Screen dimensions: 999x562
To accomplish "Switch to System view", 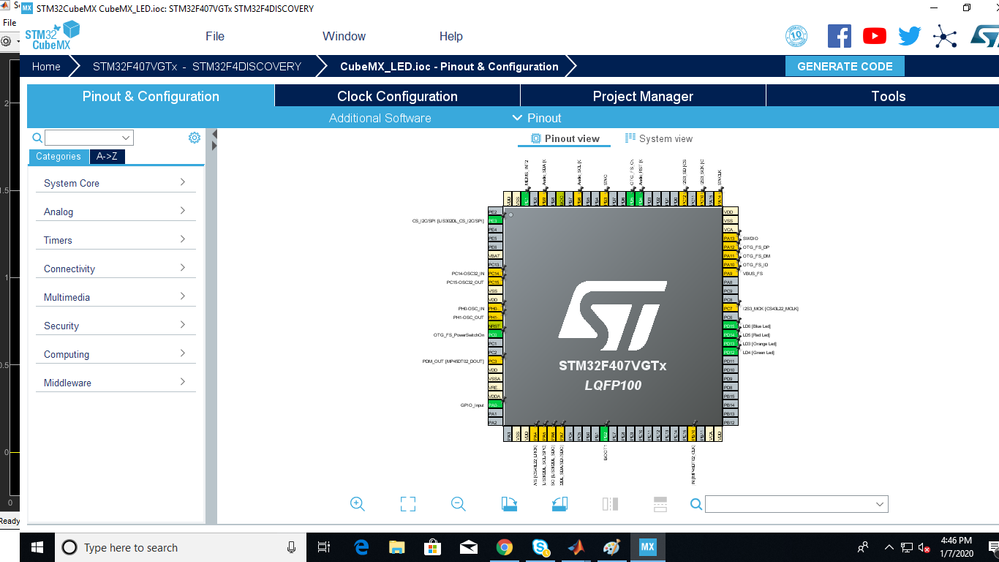I will [x=659, y=138].
